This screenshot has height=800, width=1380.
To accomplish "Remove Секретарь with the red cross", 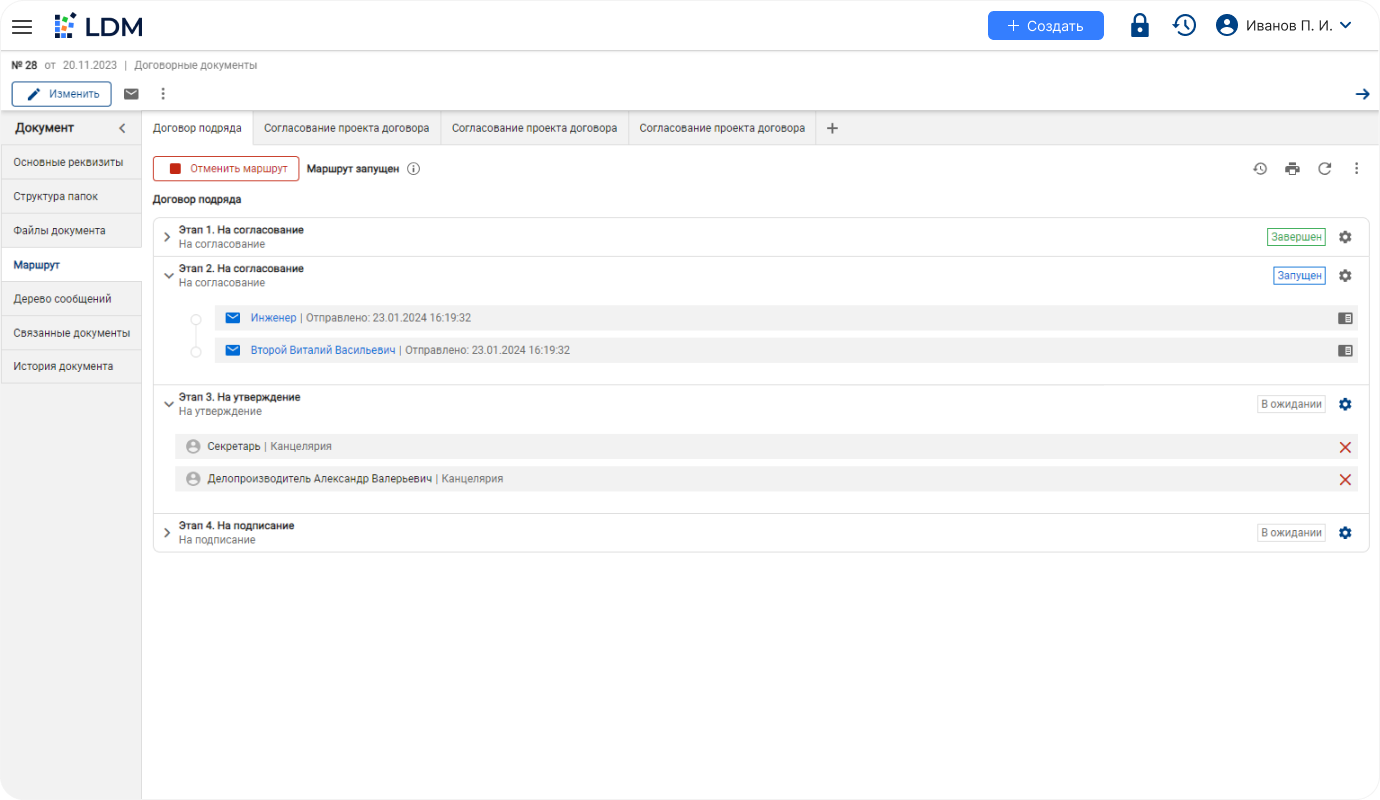I will (1345, 448).
